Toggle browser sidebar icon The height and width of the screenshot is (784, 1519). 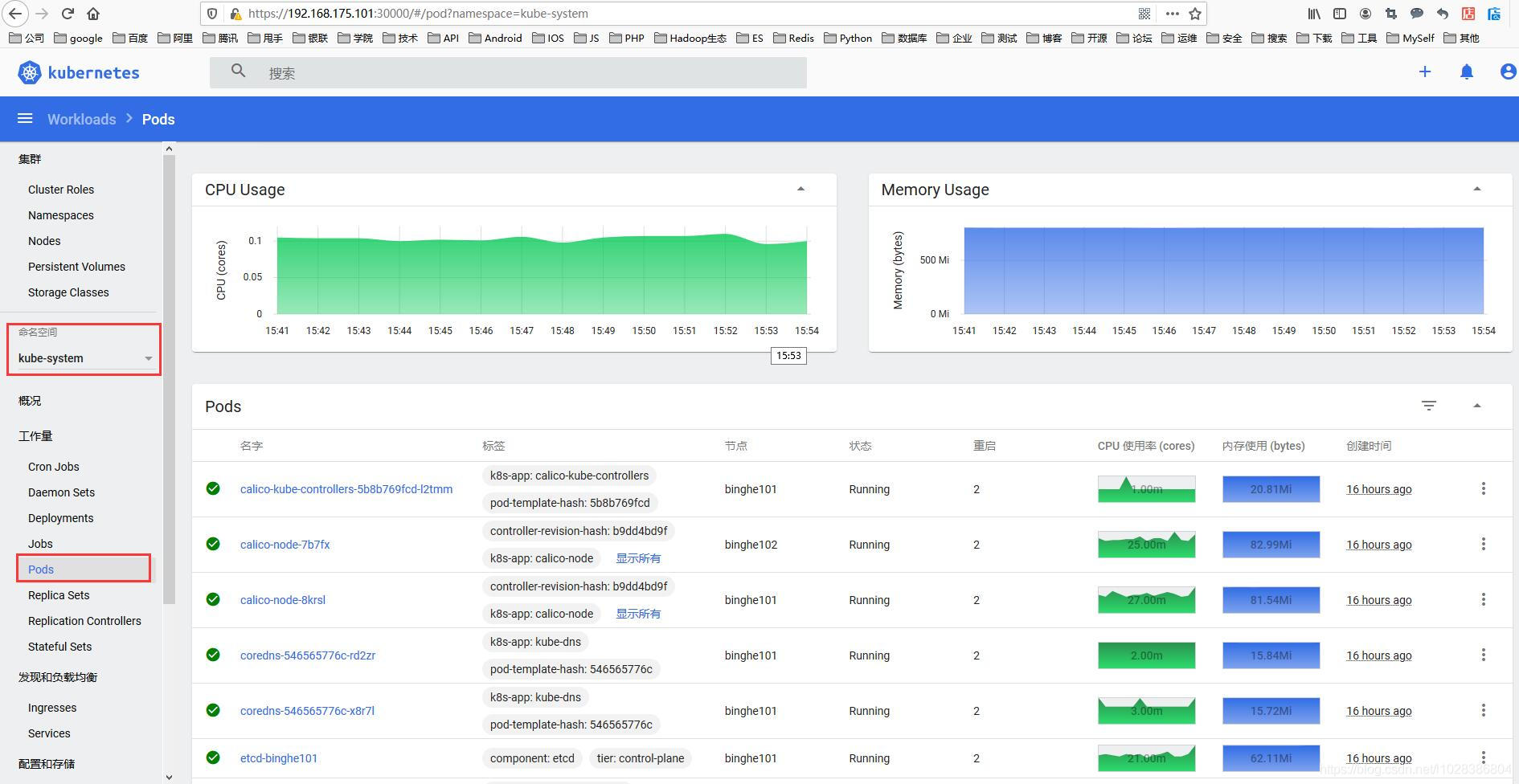click(x=1340, y=14)
